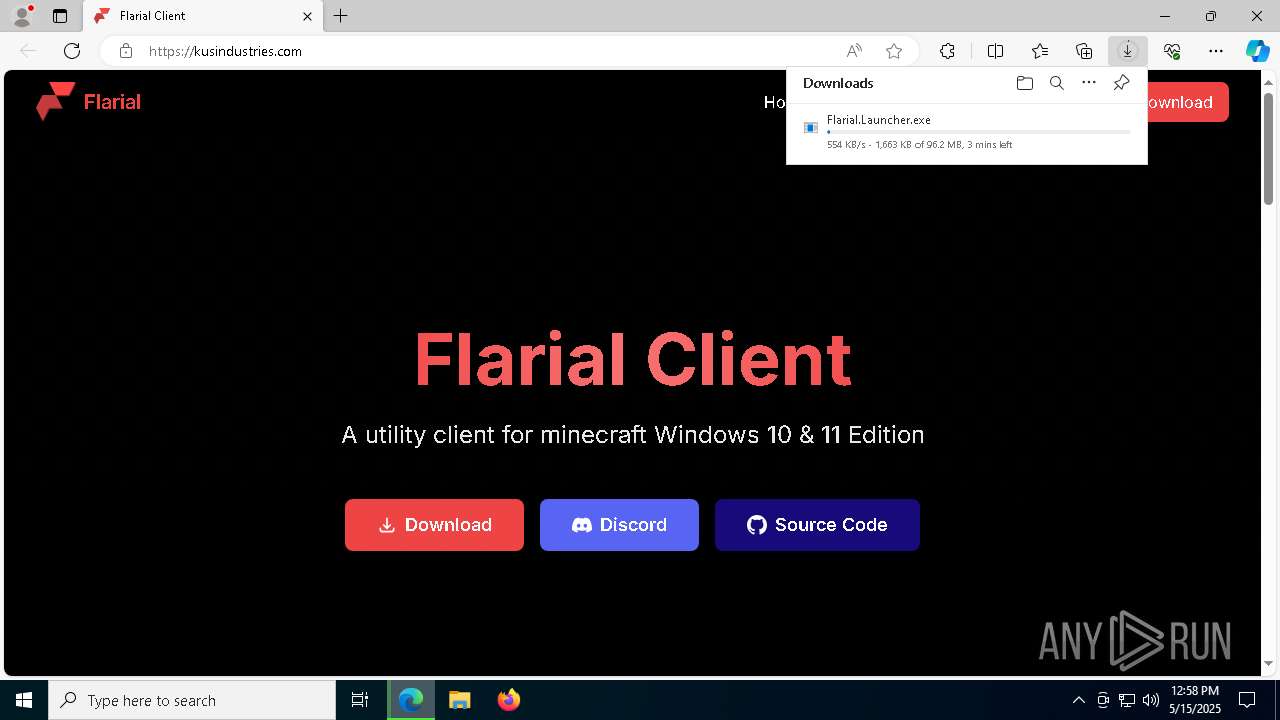Open a new tab with the plus button

pyautogui.click(x=341, y=16)
